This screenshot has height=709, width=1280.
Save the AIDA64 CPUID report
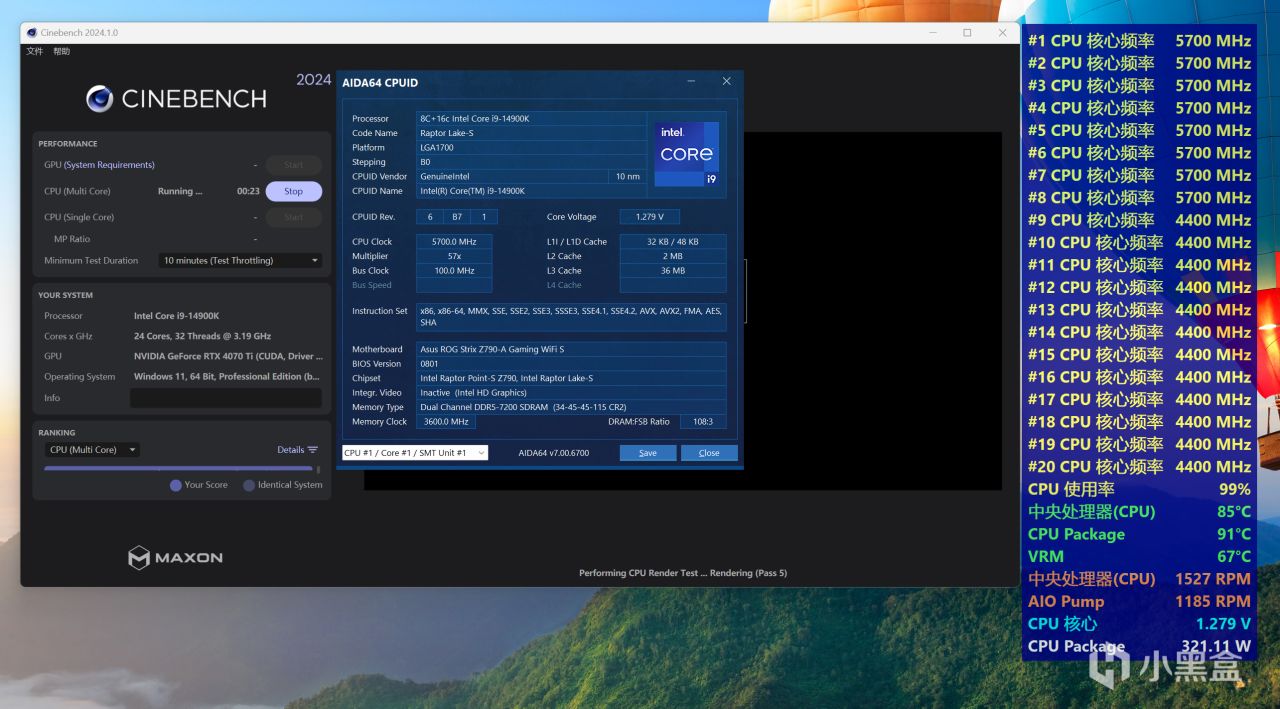(647, 452)
